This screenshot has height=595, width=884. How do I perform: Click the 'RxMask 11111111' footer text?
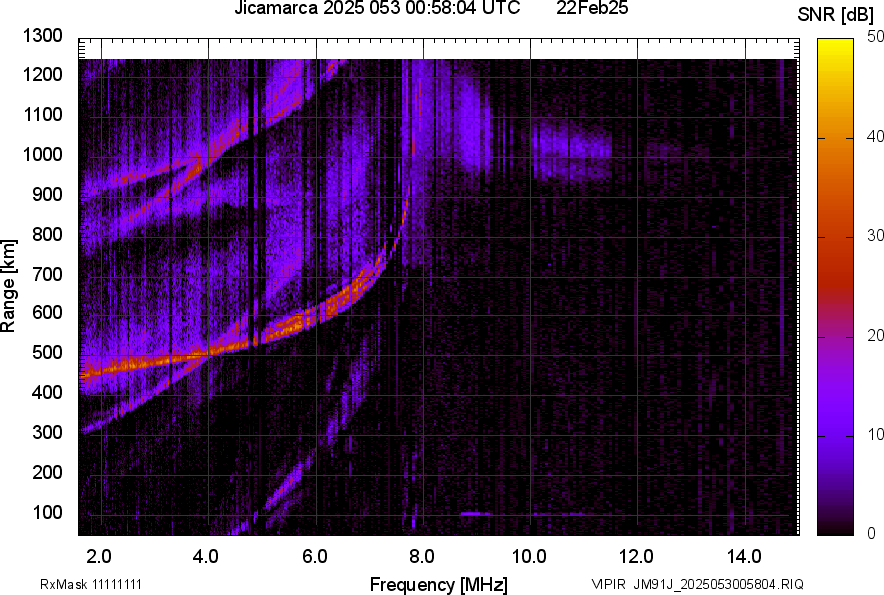tap(91, 584)
